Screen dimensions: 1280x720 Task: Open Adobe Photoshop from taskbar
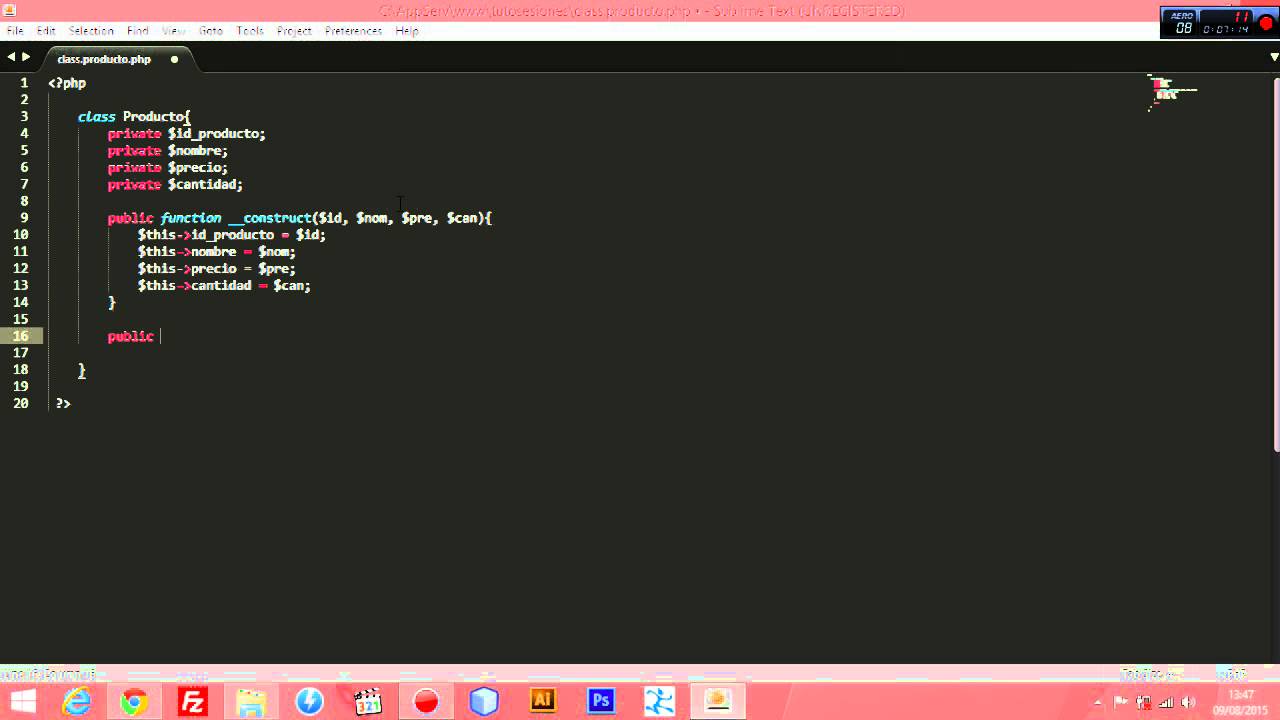pos(601,701)
